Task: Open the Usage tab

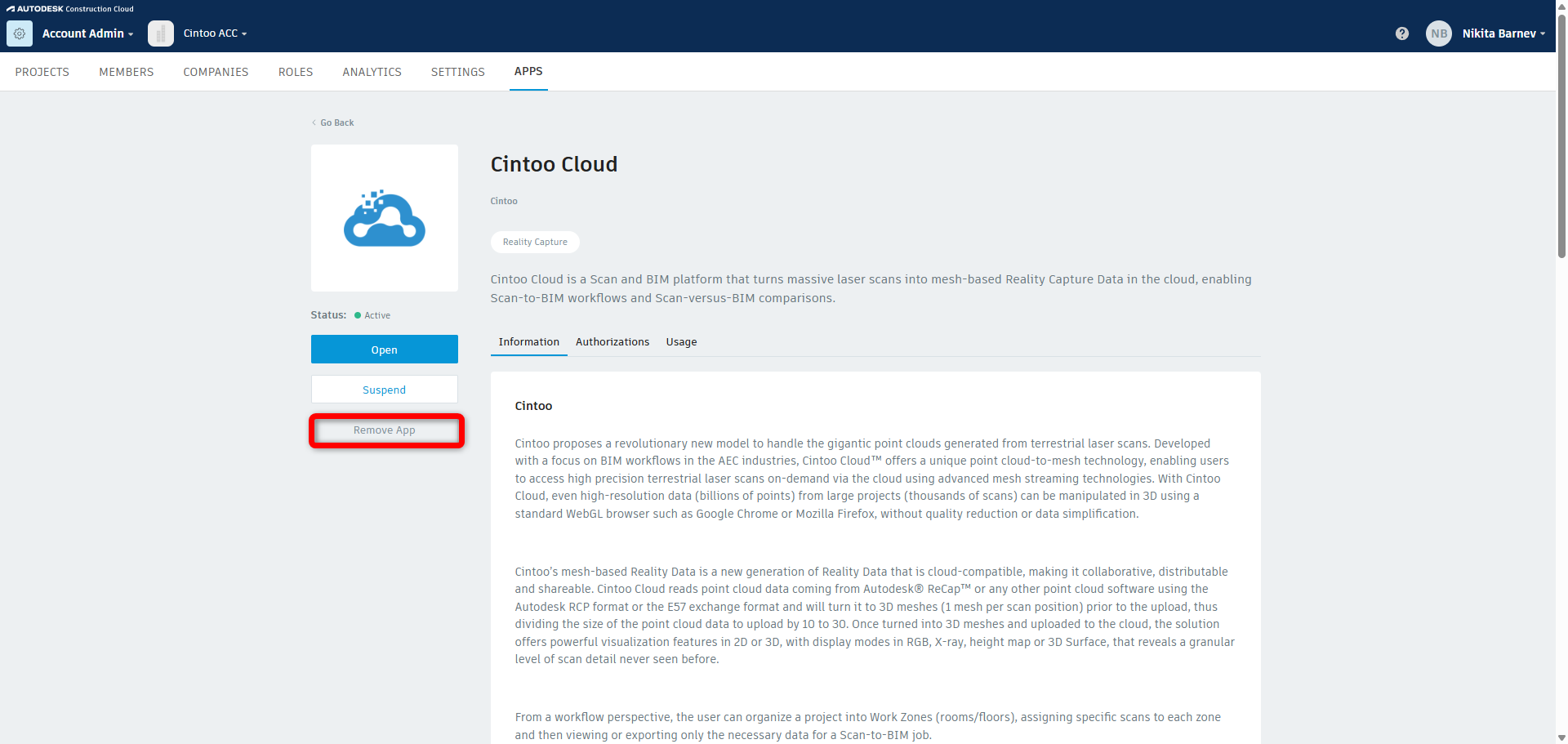Action: point(681,342)
